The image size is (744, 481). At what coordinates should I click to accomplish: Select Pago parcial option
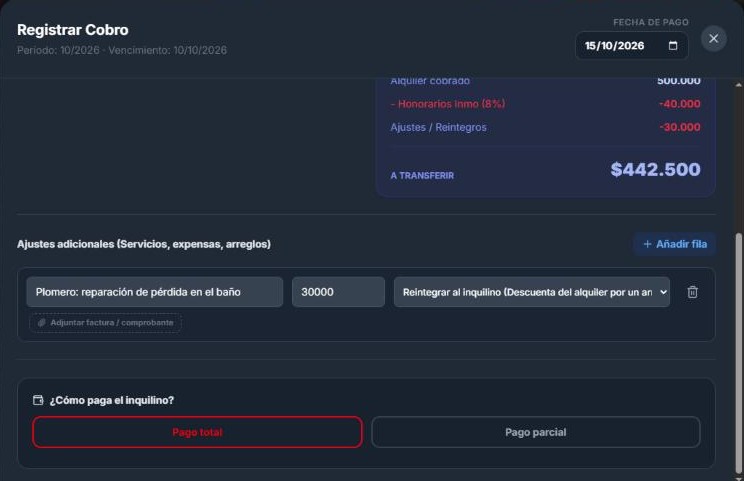536,432
